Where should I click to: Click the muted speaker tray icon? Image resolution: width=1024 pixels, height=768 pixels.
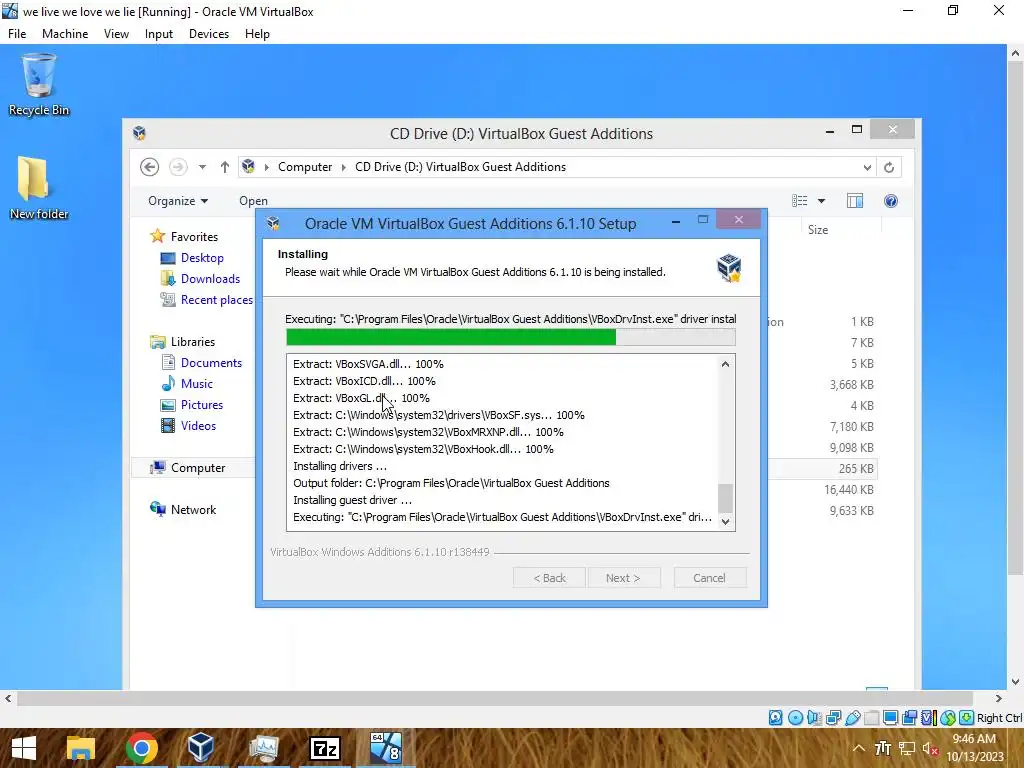click(x=931, y=749)
